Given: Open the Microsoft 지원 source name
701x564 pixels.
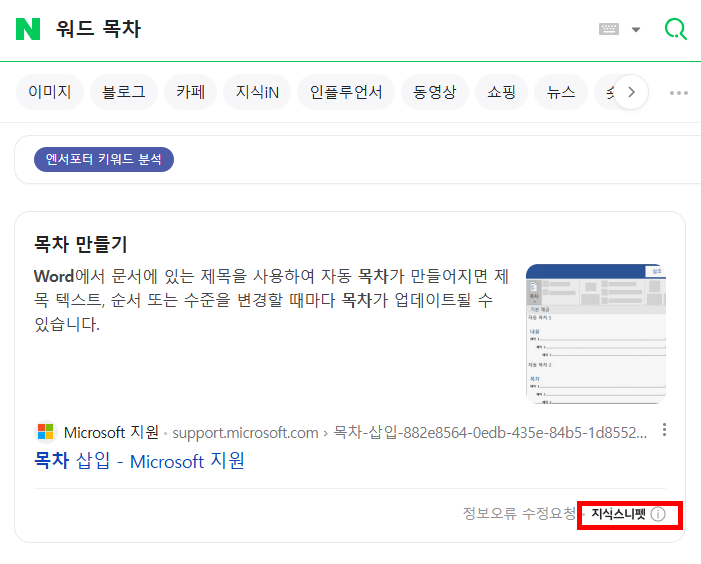Looking at the screenshot, I should tap(111, 432).
